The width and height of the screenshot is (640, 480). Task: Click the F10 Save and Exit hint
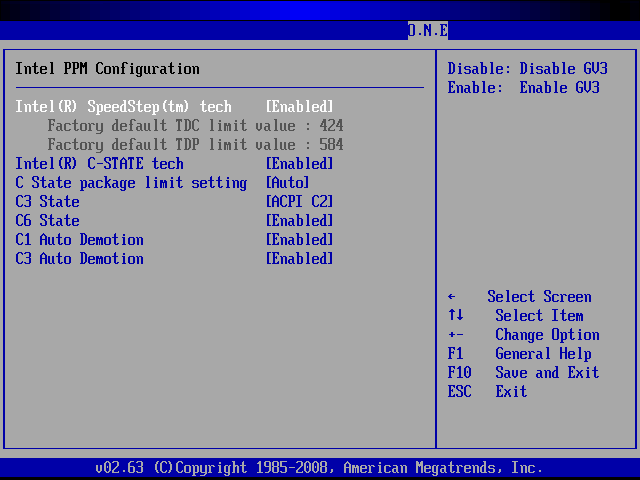point(523,373)
